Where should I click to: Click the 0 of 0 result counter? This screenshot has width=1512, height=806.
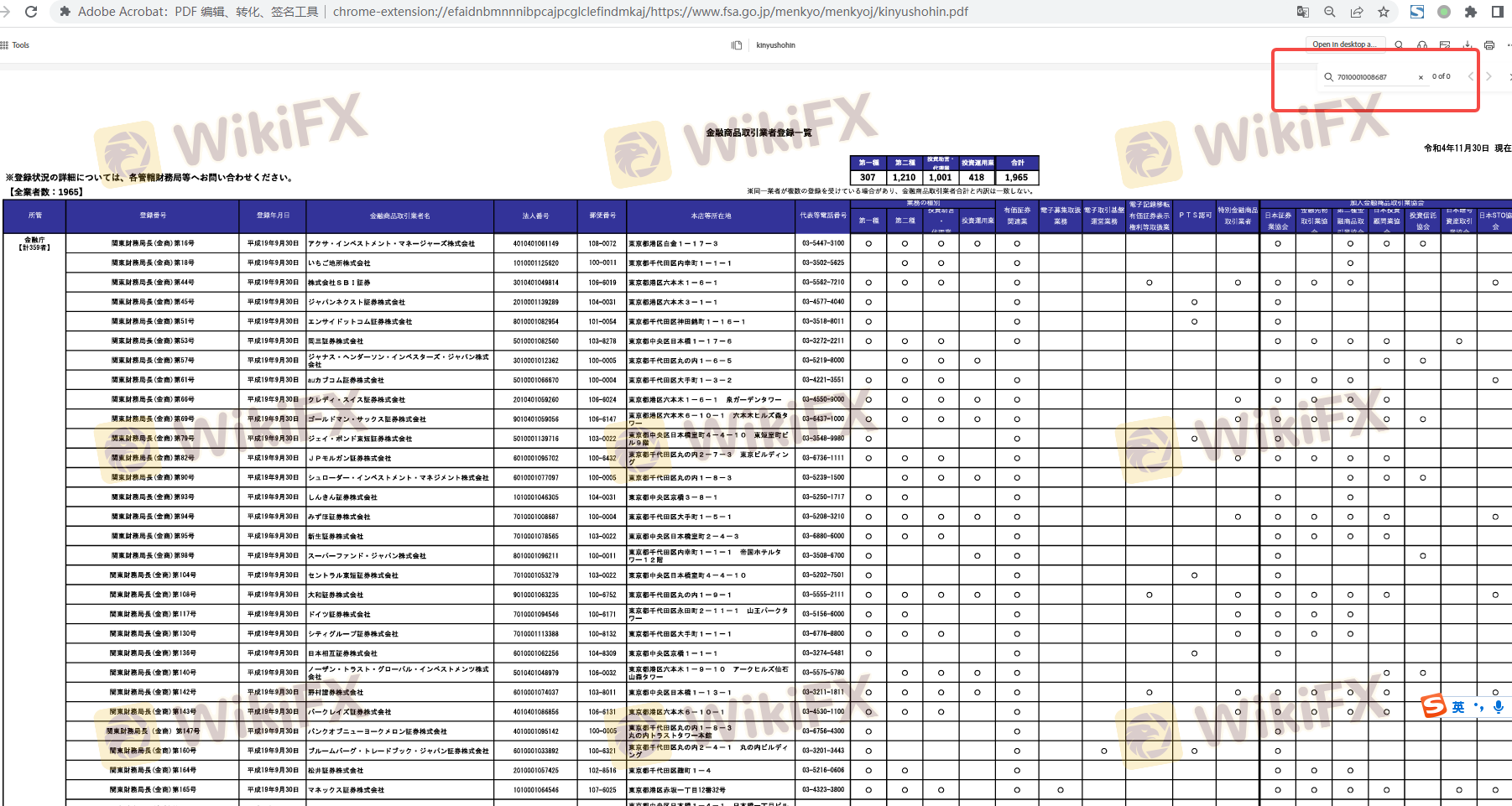[x=1442, y=76]
